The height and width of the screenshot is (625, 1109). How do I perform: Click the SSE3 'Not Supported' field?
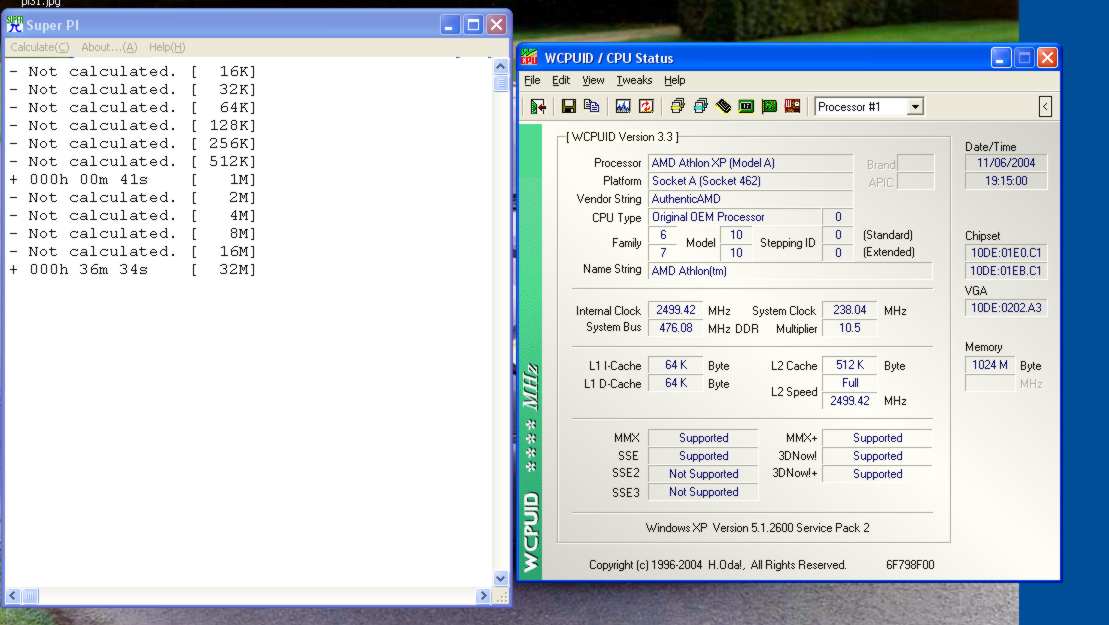tap(703, 491)
